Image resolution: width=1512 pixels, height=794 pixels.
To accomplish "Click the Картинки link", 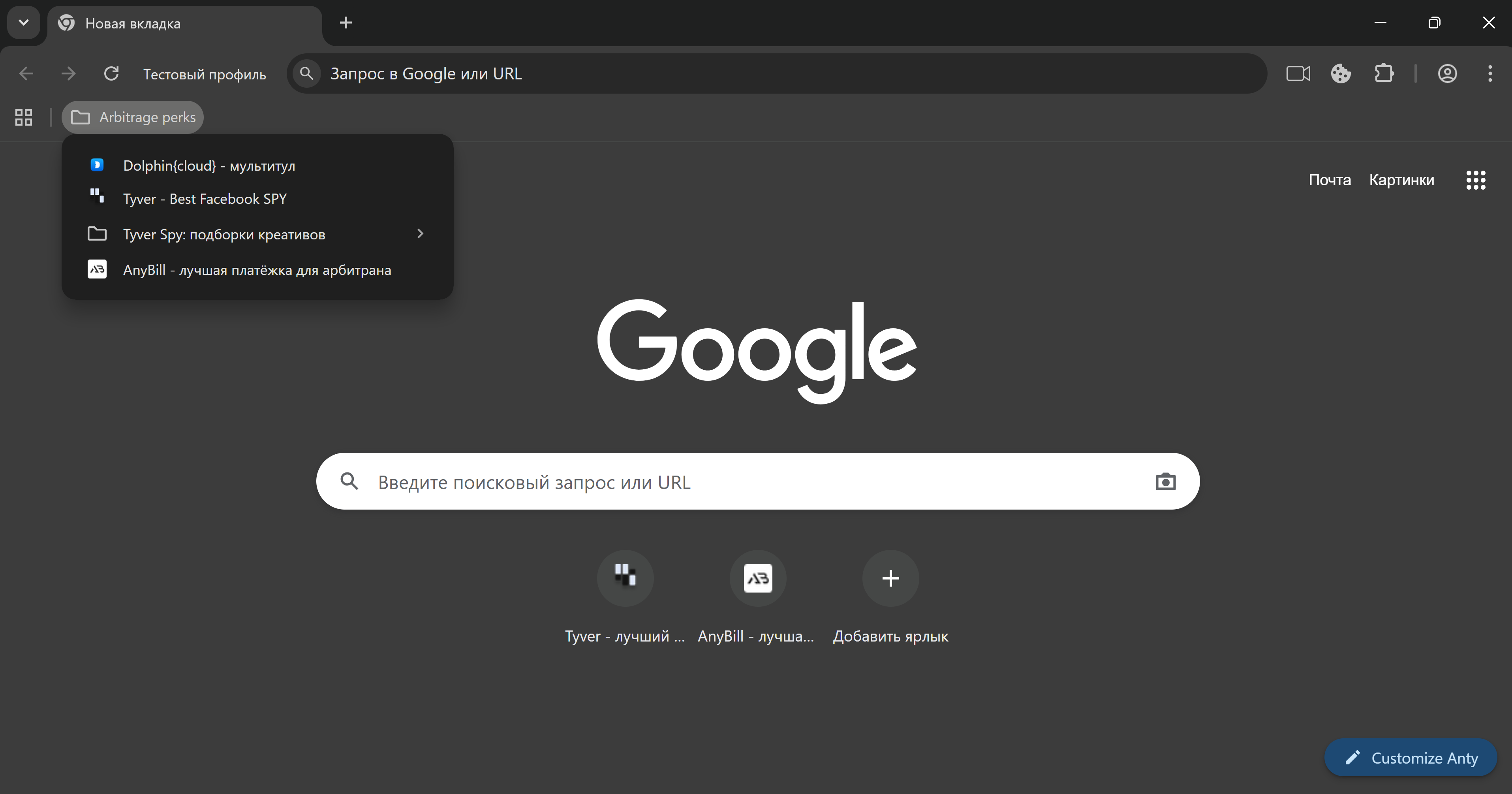I will click(x=1401, y=180).
